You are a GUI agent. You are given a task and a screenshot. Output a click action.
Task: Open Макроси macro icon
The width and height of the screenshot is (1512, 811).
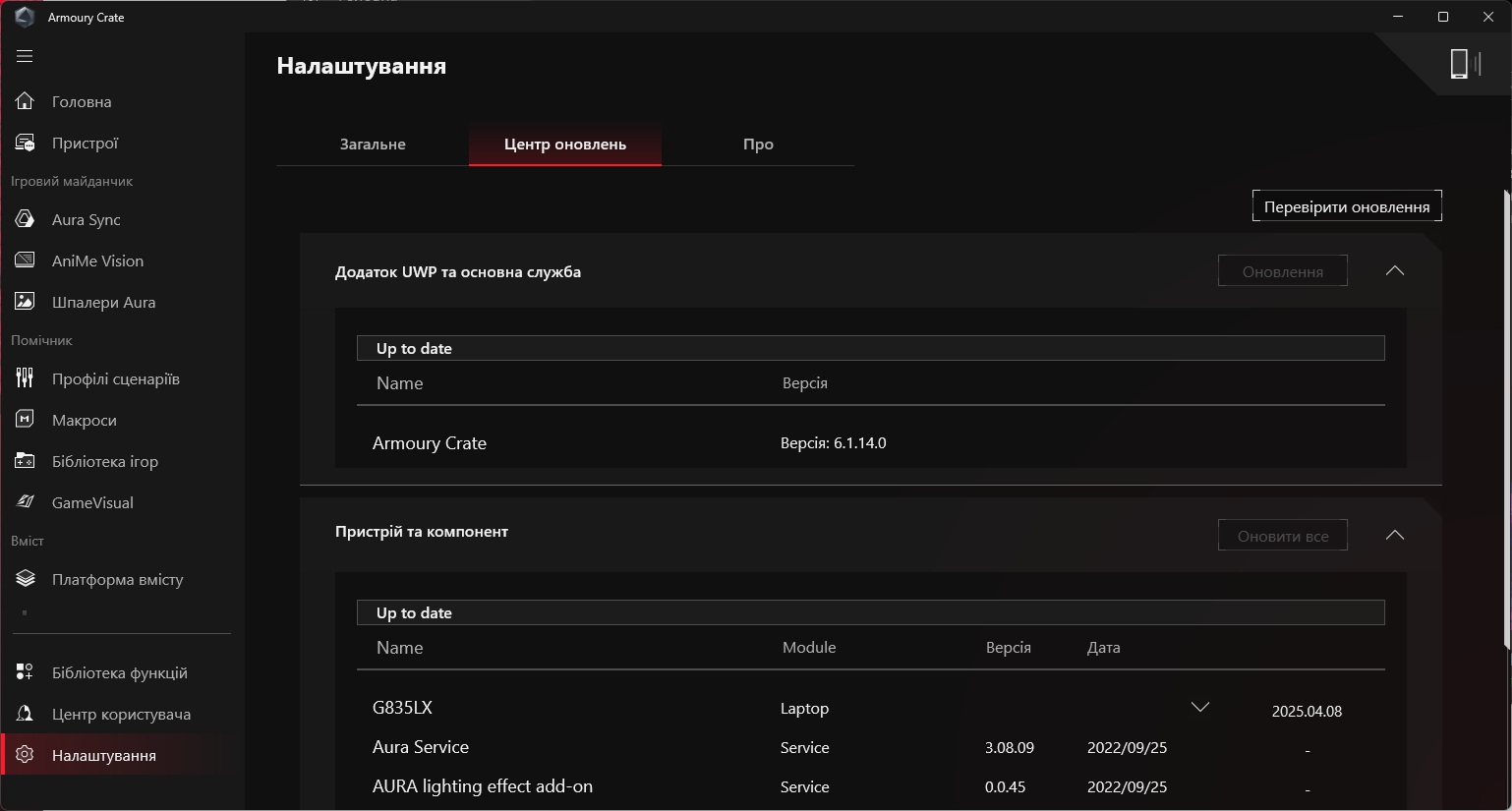pyautogui.click(x=25, y=420)
